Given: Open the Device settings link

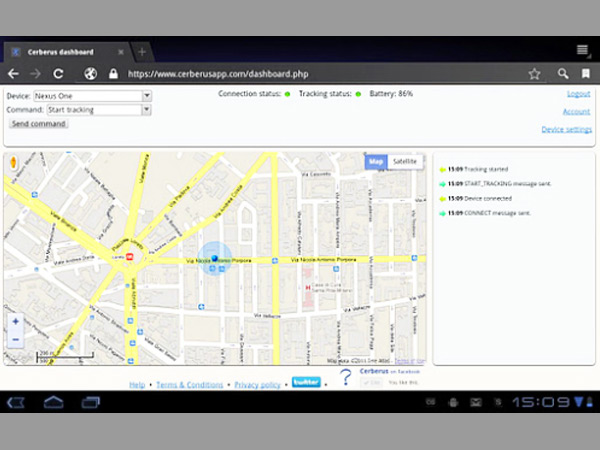Looking at the screenshot, I should (x=567, y=130).
